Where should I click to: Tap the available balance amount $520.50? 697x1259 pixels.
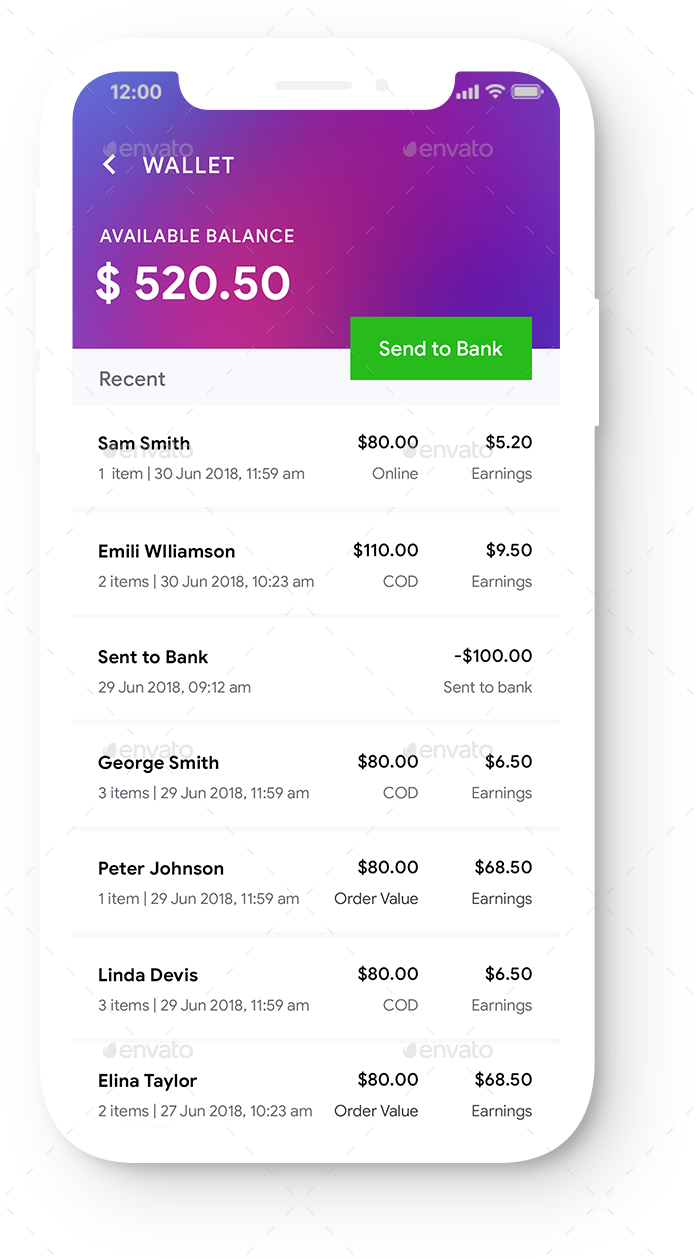point(194,283)
